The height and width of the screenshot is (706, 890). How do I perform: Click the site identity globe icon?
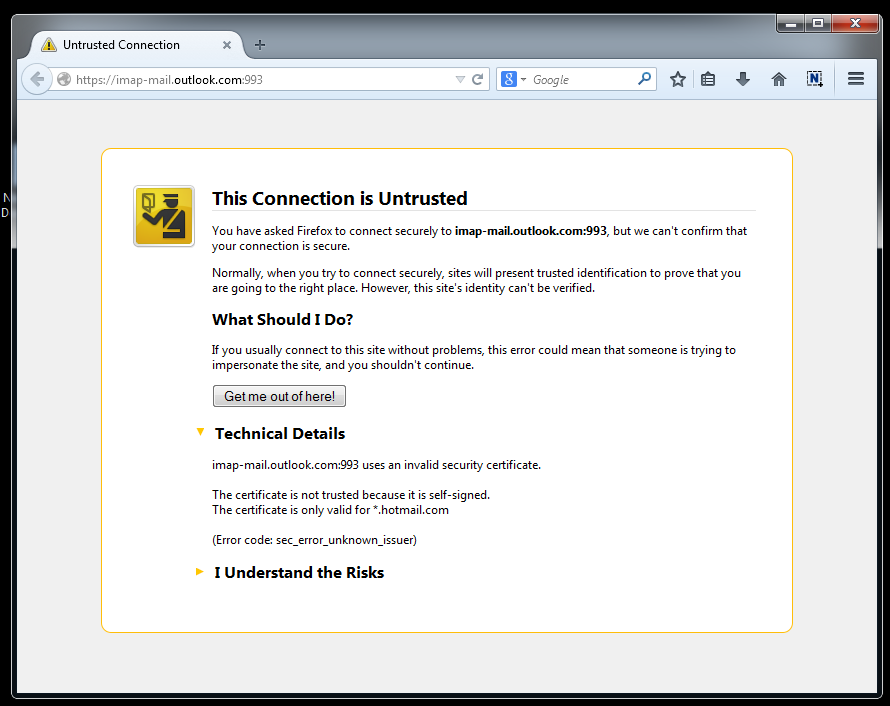tap(64, 79)
